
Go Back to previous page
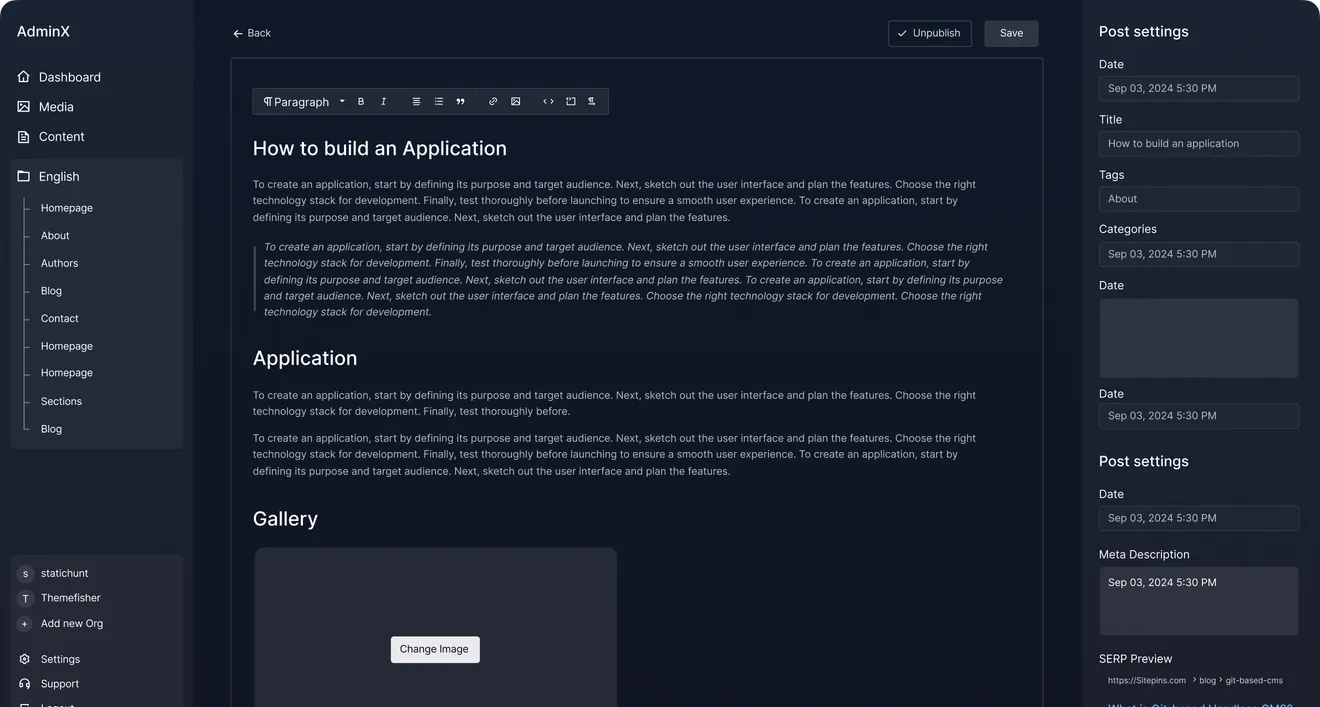(252, 33)
